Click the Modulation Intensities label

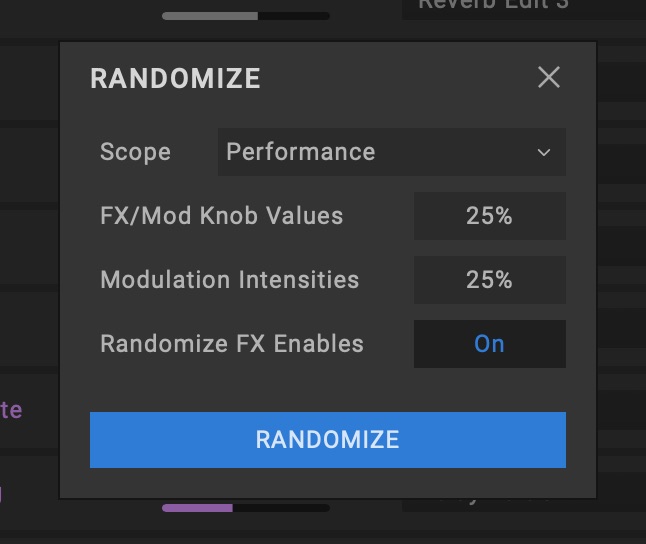(x=229, y=280)
